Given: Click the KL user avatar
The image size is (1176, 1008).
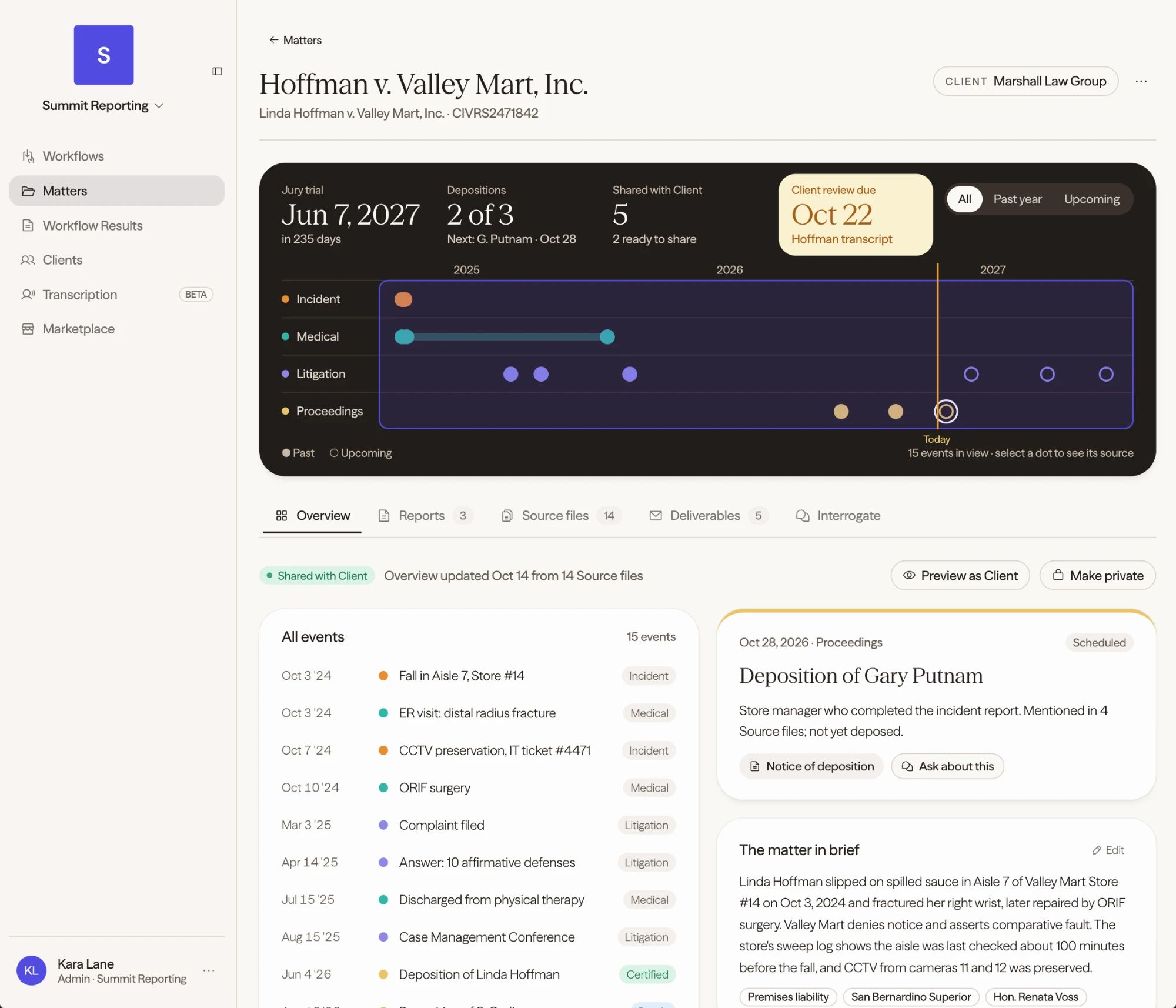Looking at the screenshot, I should click(x=31, y=970).
